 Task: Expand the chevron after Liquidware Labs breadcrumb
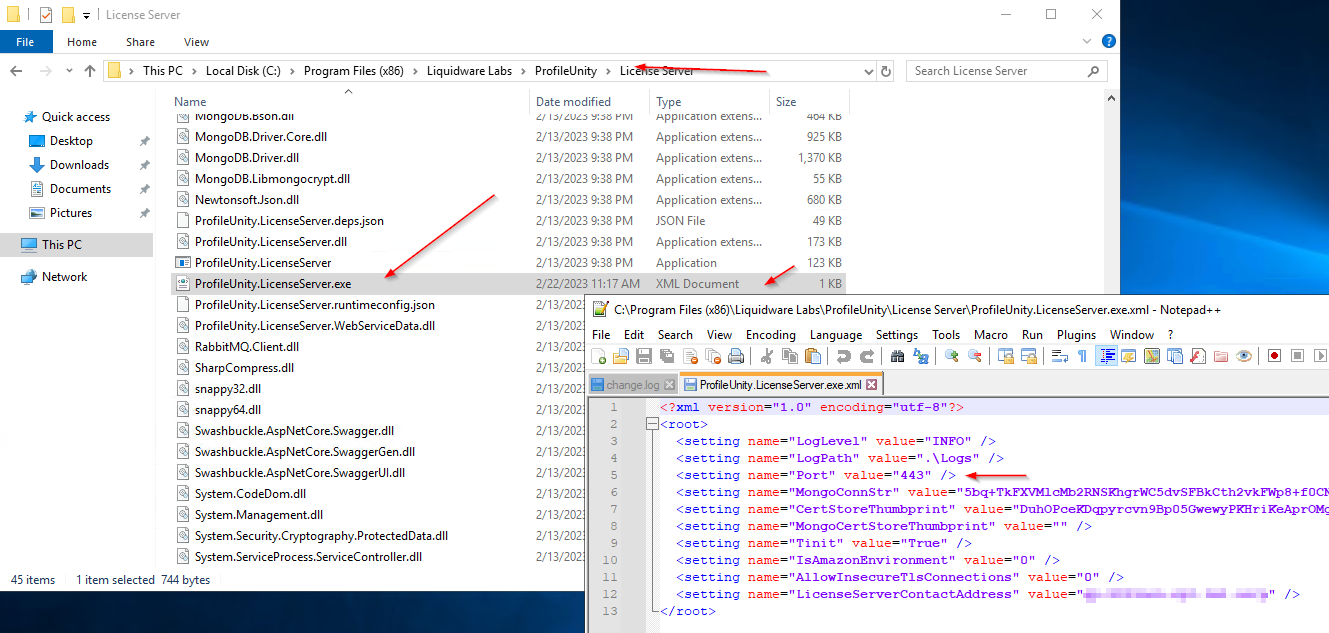[x=522, y=71]
